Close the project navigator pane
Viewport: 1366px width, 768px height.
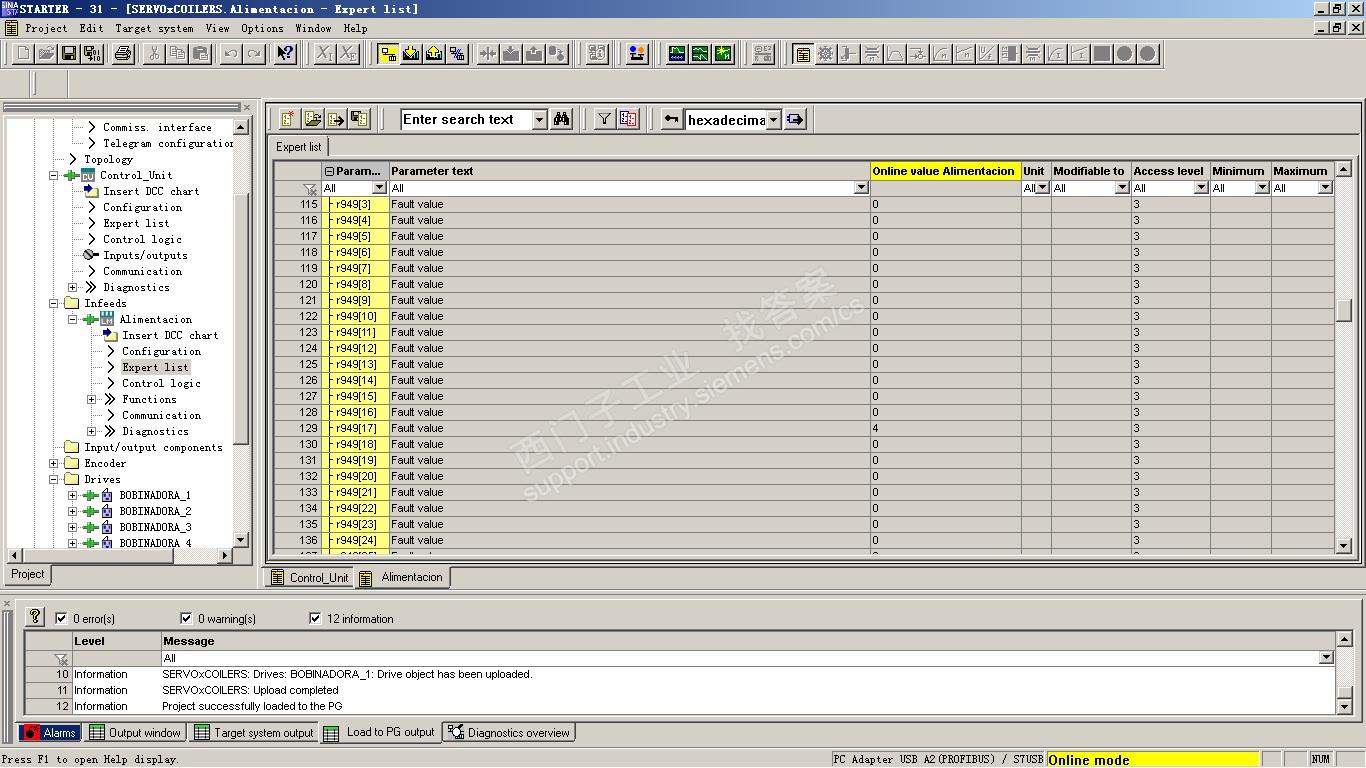[247, 107]
